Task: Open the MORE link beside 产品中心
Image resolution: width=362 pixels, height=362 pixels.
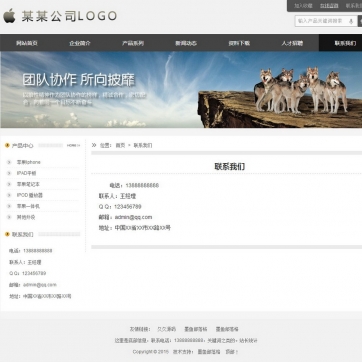Action: [x=73, y=145]
